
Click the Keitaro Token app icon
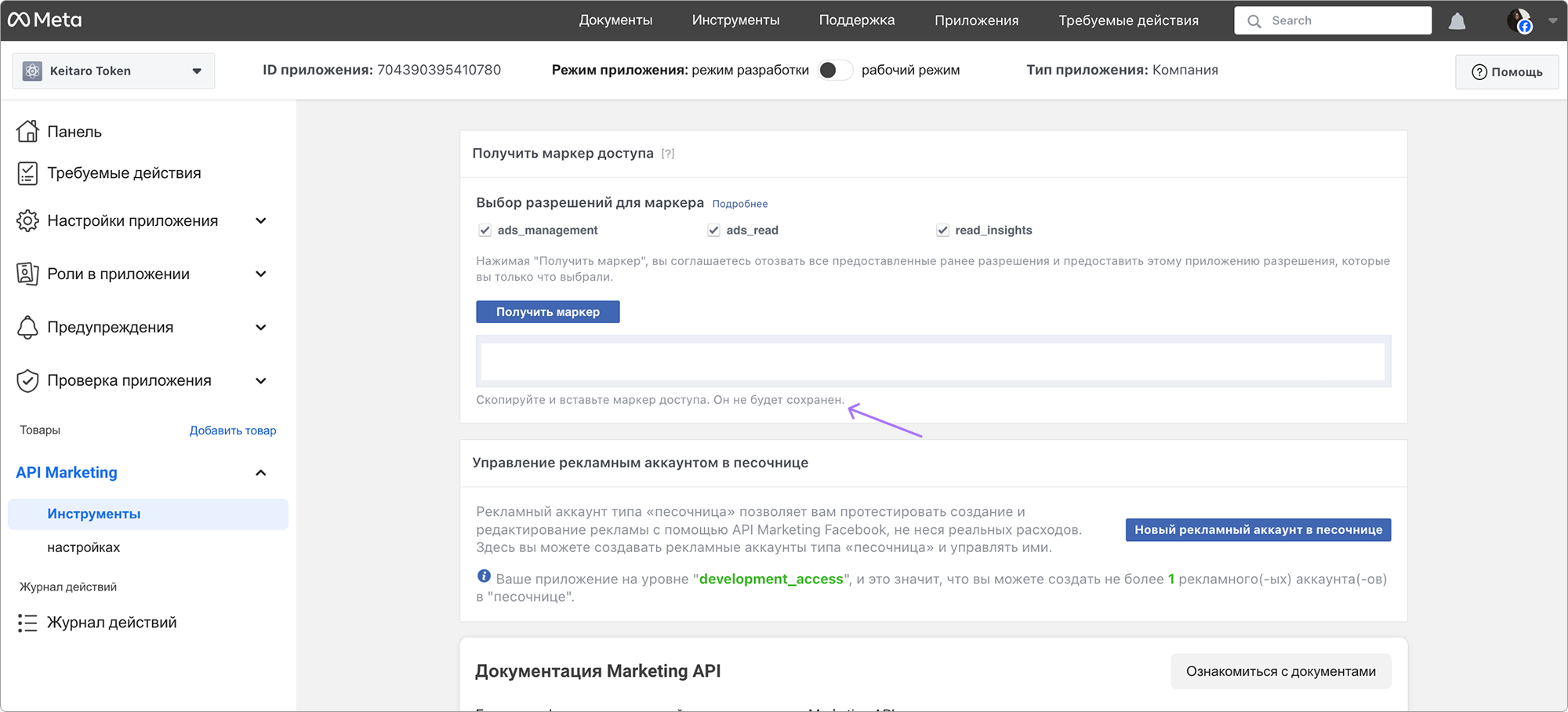(32, 71)
